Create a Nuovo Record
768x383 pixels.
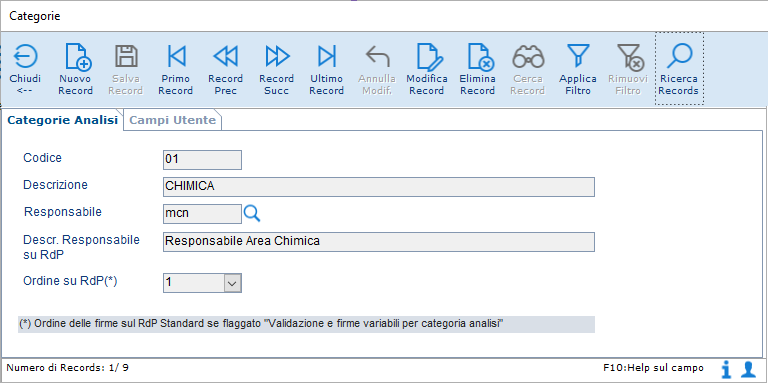(78, 57)
